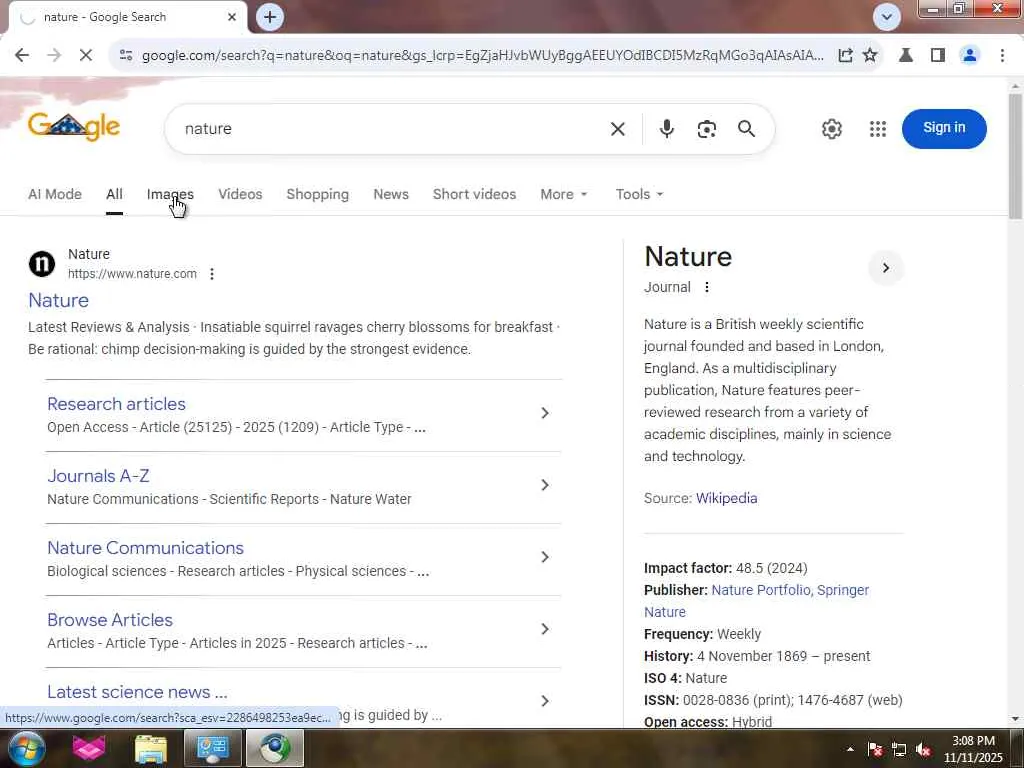The image size is (1024, 768).
Task: Expand chevron for Latest science news
Action: 545,701
